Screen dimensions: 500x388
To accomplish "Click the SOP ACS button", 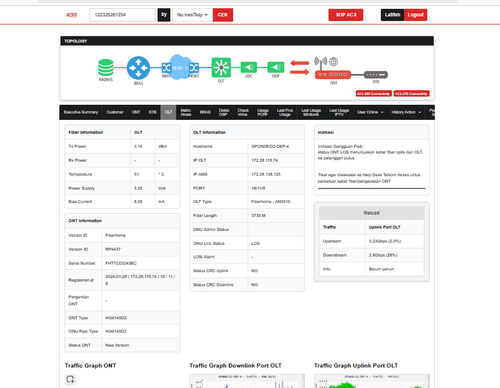I will (346, 15).
